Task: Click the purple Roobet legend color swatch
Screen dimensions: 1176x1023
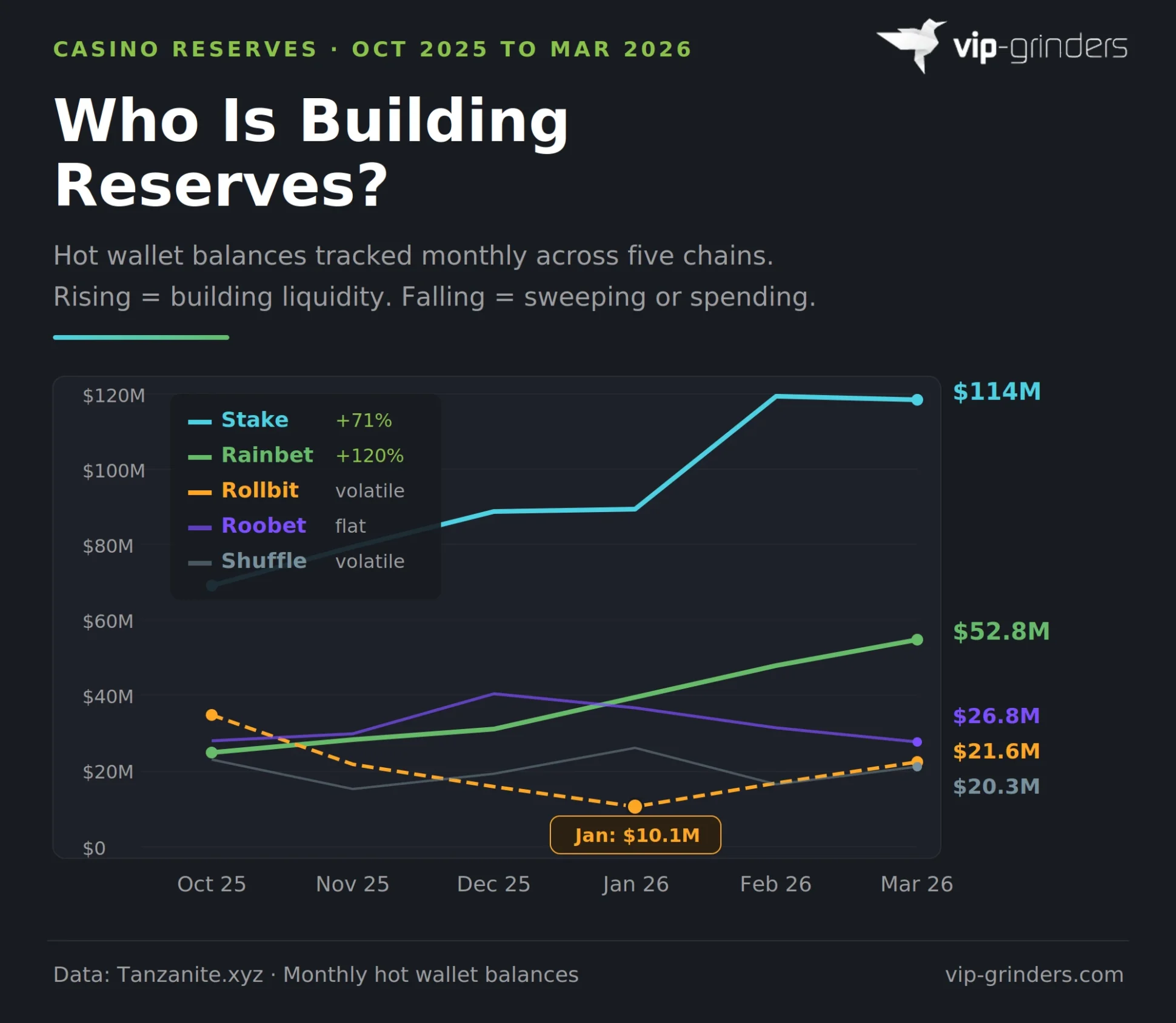Action: [x=199, y=527]
